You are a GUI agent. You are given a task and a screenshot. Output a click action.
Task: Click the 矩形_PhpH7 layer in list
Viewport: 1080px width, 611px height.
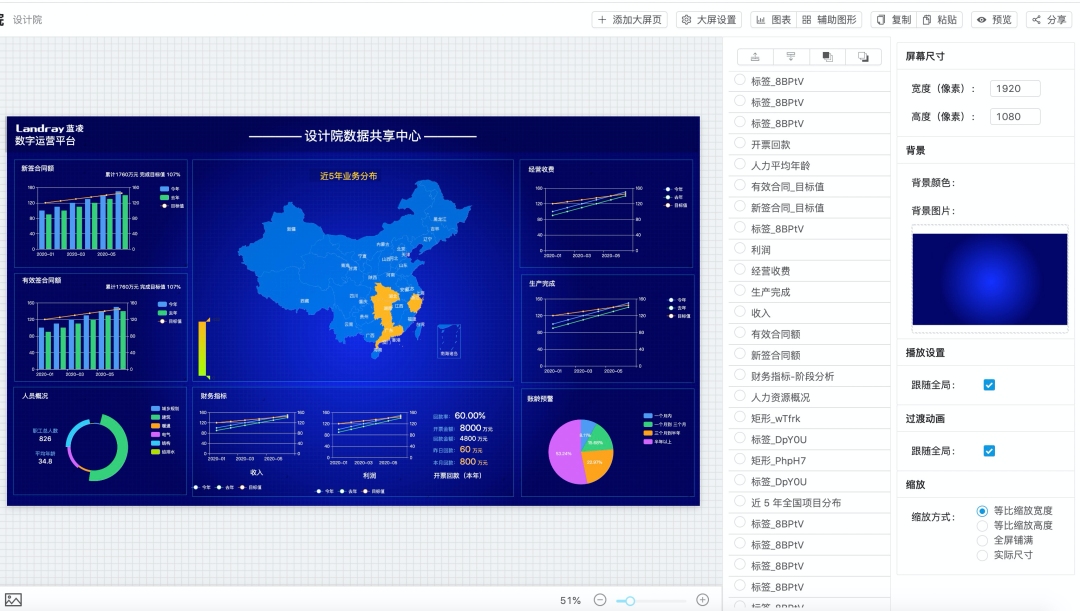point(778,460)
